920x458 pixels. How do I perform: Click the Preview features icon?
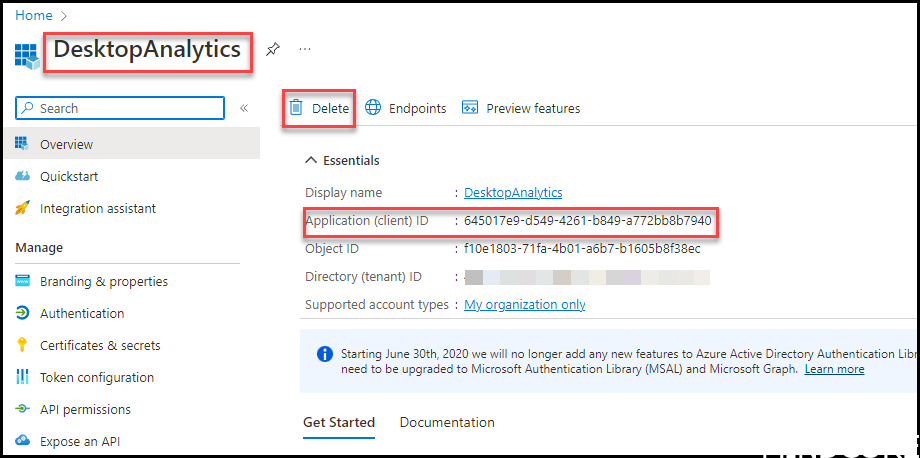[x=470, y=108]
